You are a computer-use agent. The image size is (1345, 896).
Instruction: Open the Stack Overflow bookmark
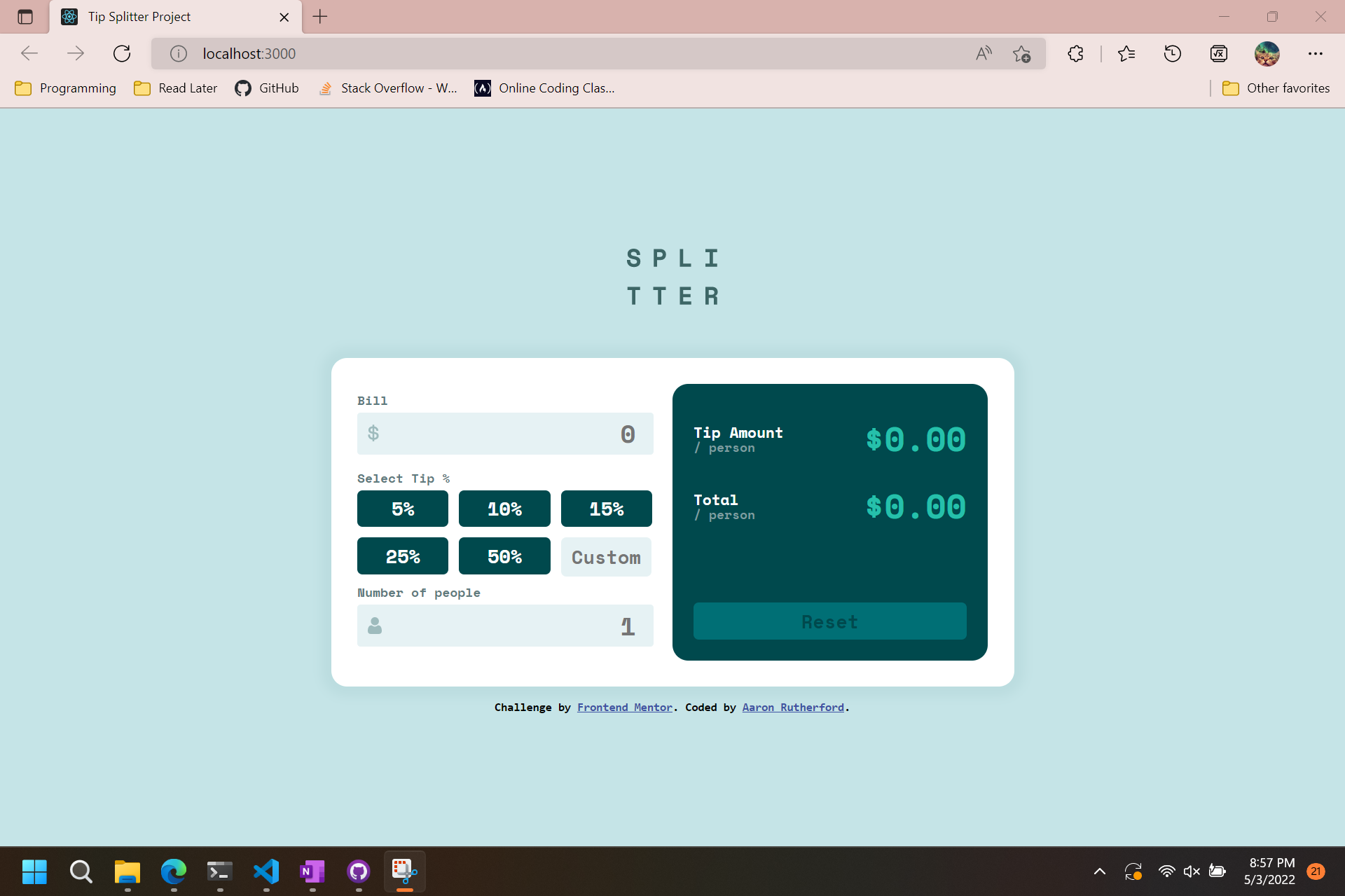pos(387,88)
